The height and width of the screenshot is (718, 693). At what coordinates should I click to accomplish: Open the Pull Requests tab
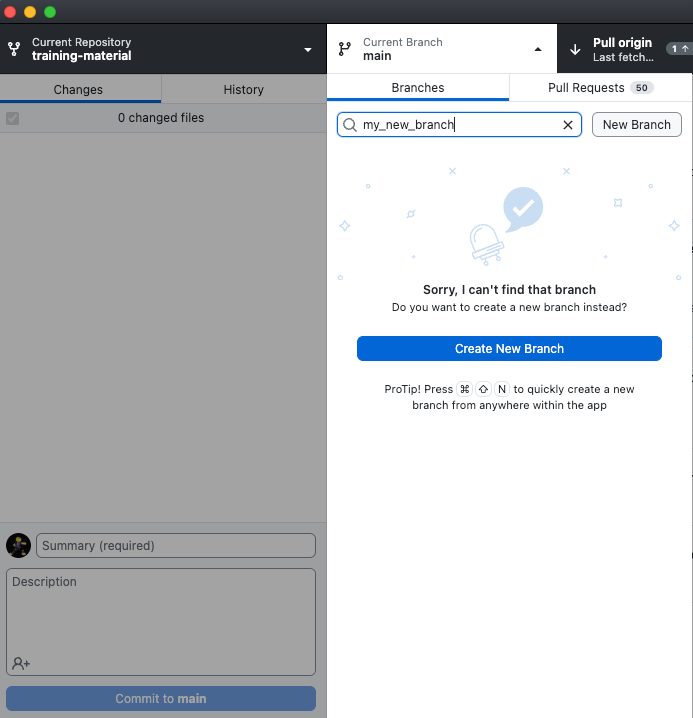pyautogui.click(x=600, y=87)
